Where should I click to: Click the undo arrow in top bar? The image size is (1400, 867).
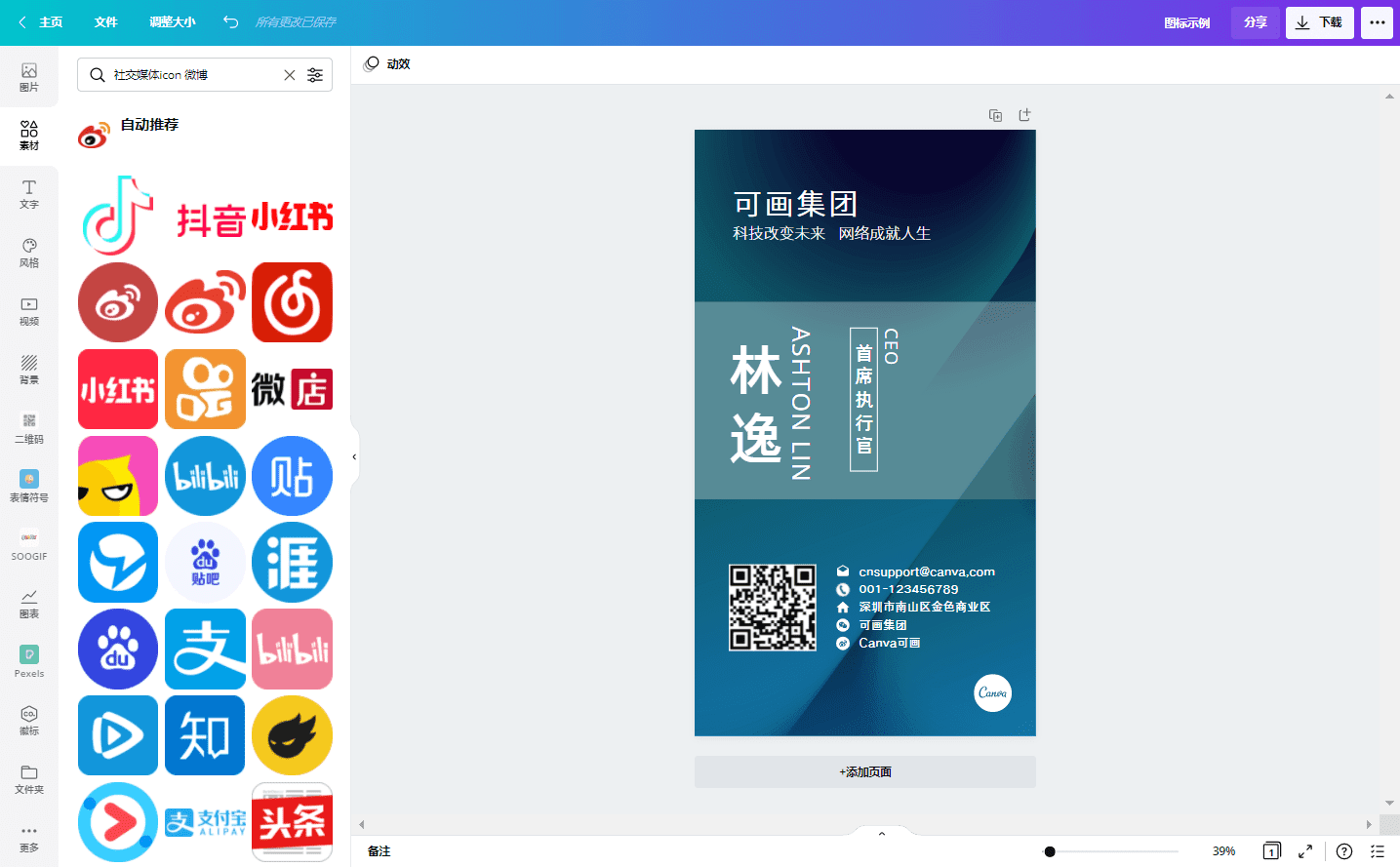230,21
